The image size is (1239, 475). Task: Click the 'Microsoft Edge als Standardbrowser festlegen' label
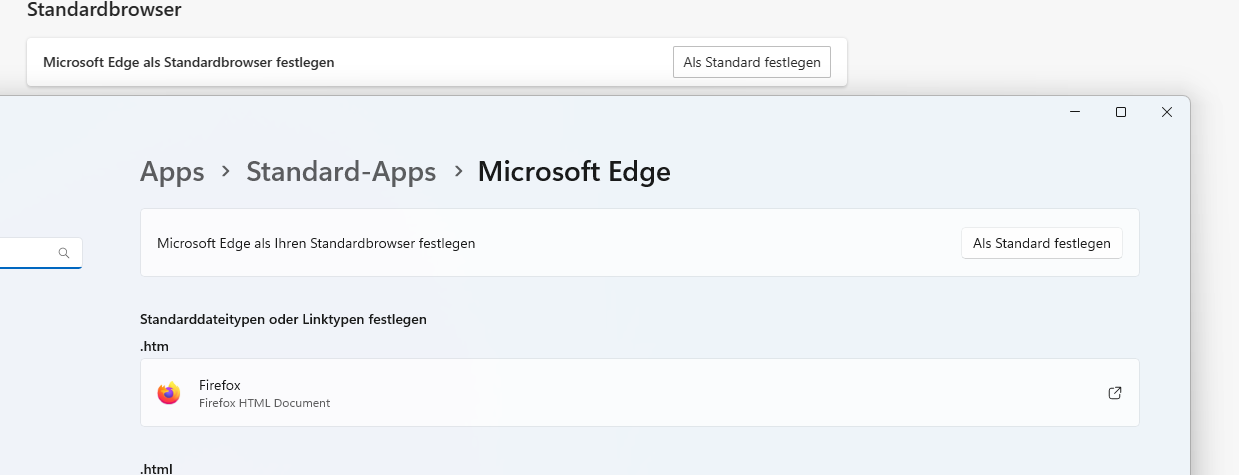[x=188, y=62]
